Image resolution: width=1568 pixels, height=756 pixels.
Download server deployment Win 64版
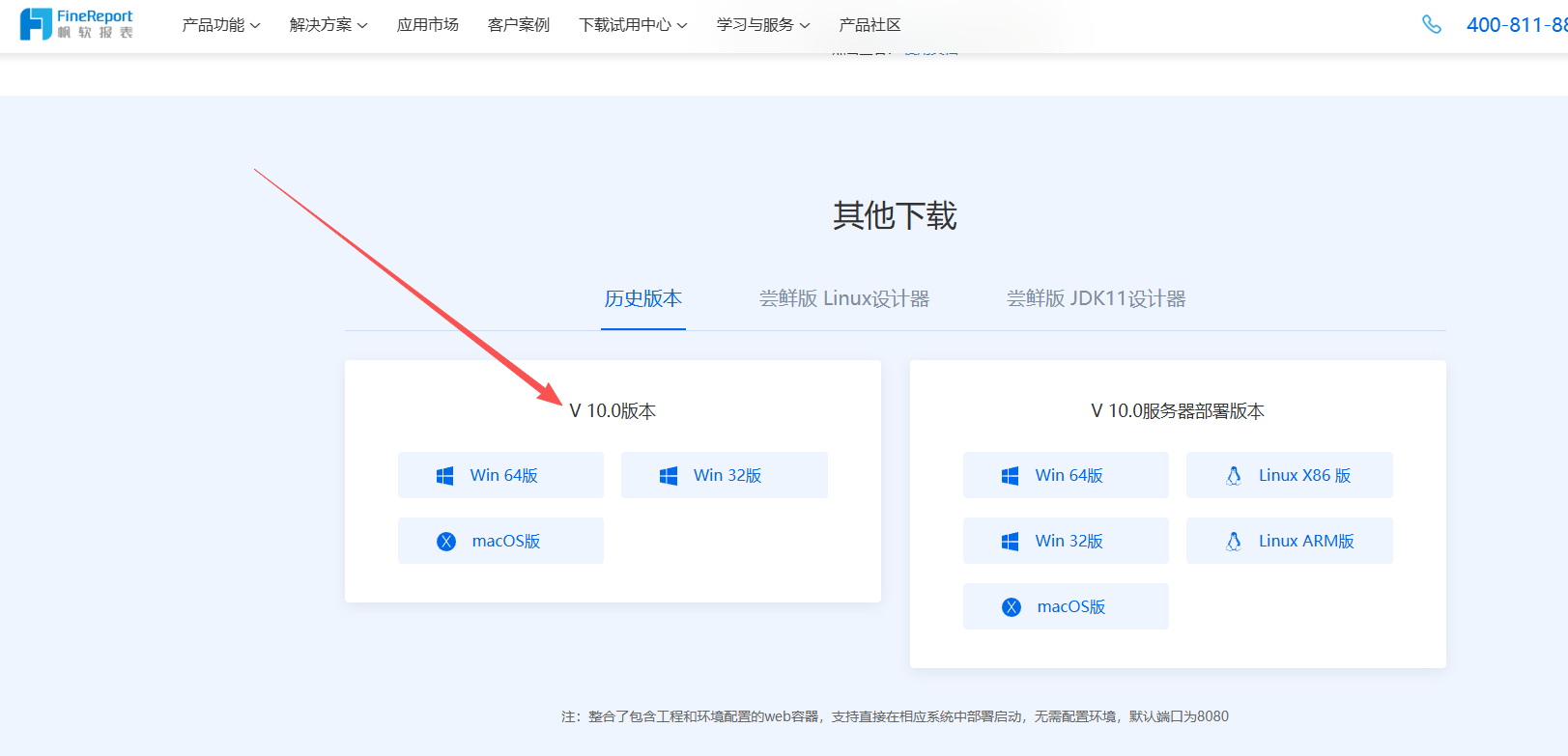click(x=1066, y=476)
